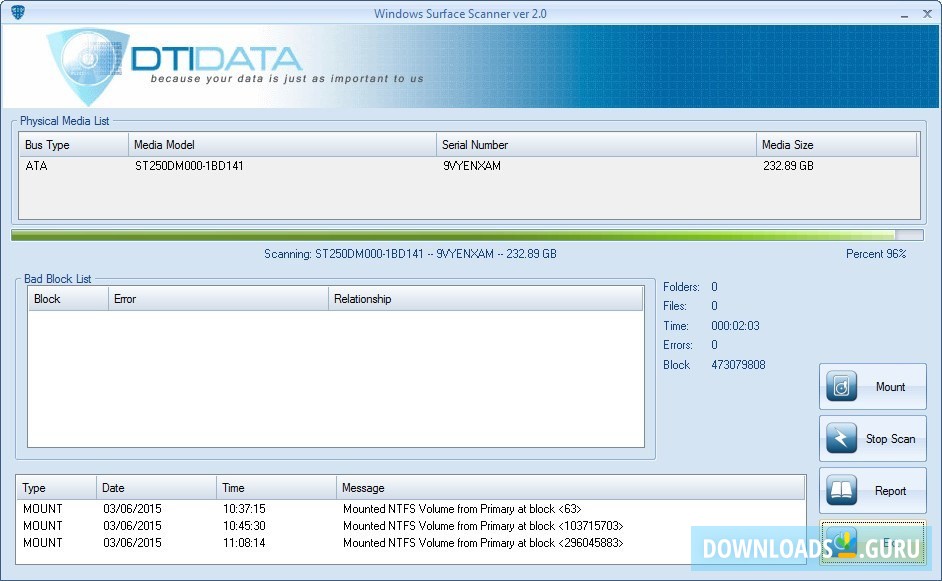Click the Time value 000:02:03
Image resolution: width=942 pixels, height=581 pixels.
[735, 326]
